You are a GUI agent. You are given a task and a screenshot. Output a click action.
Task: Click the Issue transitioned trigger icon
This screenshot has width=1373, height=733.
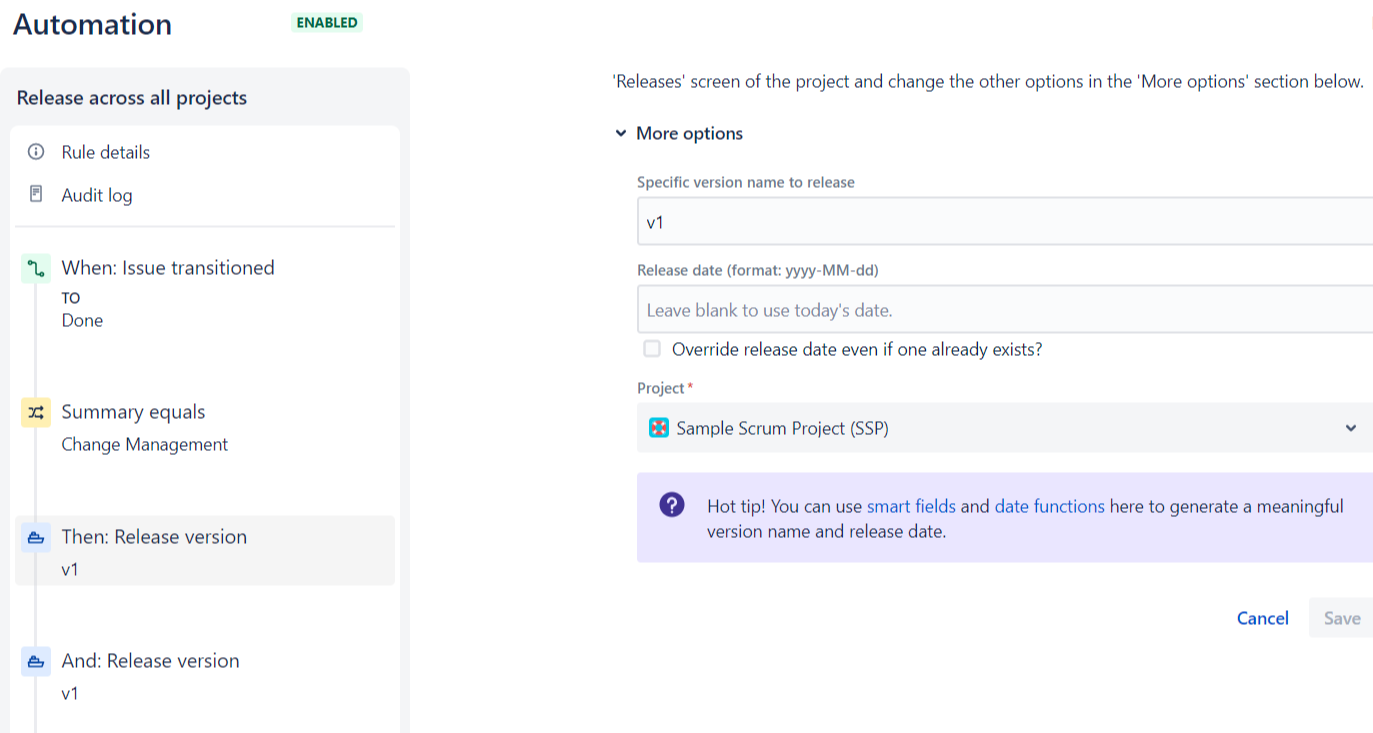35,267
